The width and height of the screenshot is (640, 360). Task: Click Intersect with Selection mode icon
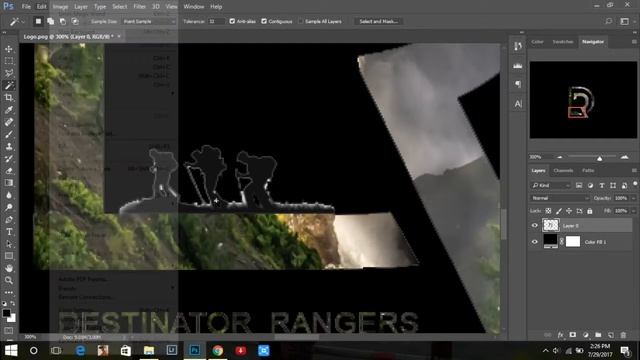pos(75,21)
